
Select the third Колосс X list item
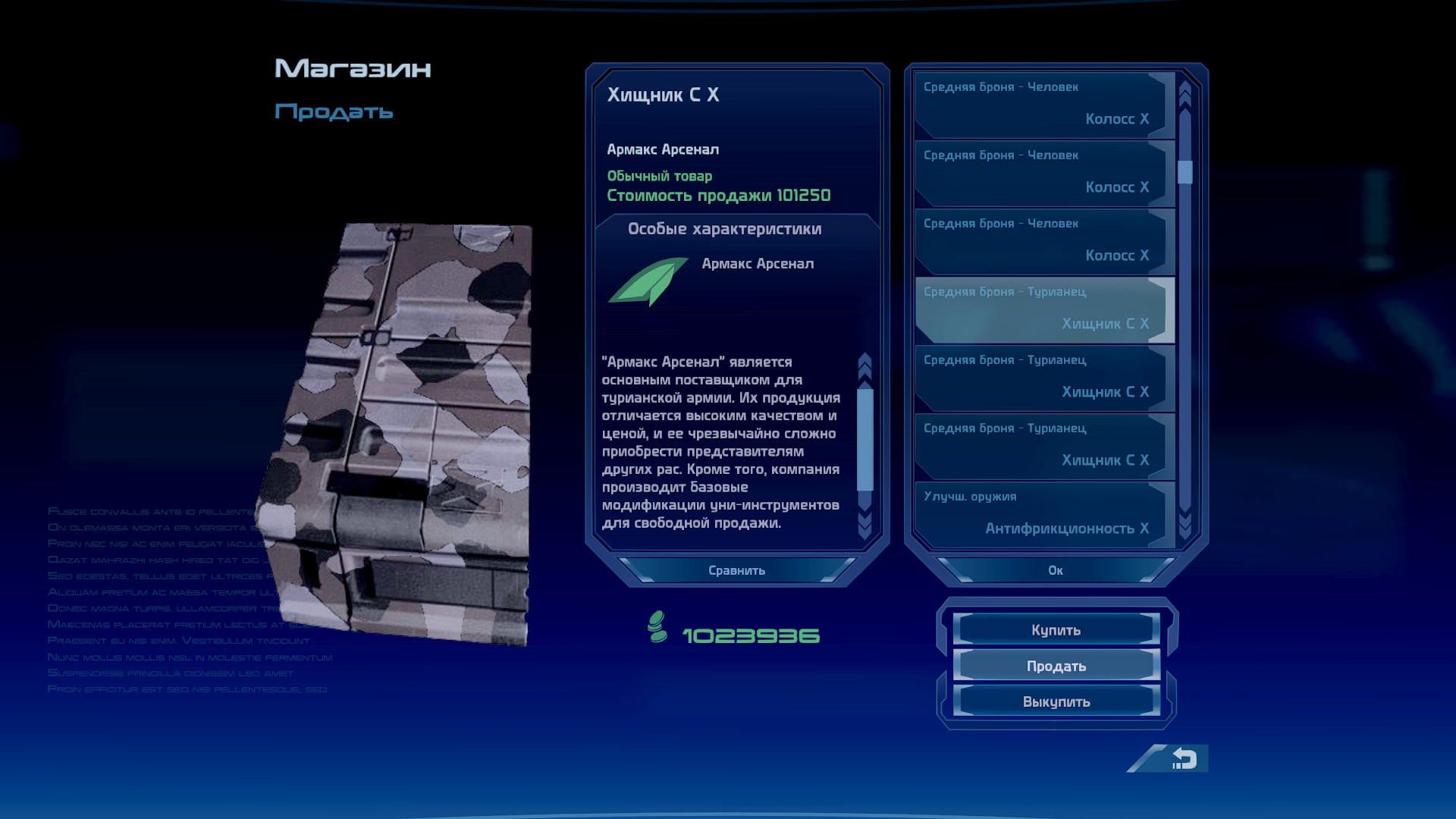click(x=1043, y=241)
